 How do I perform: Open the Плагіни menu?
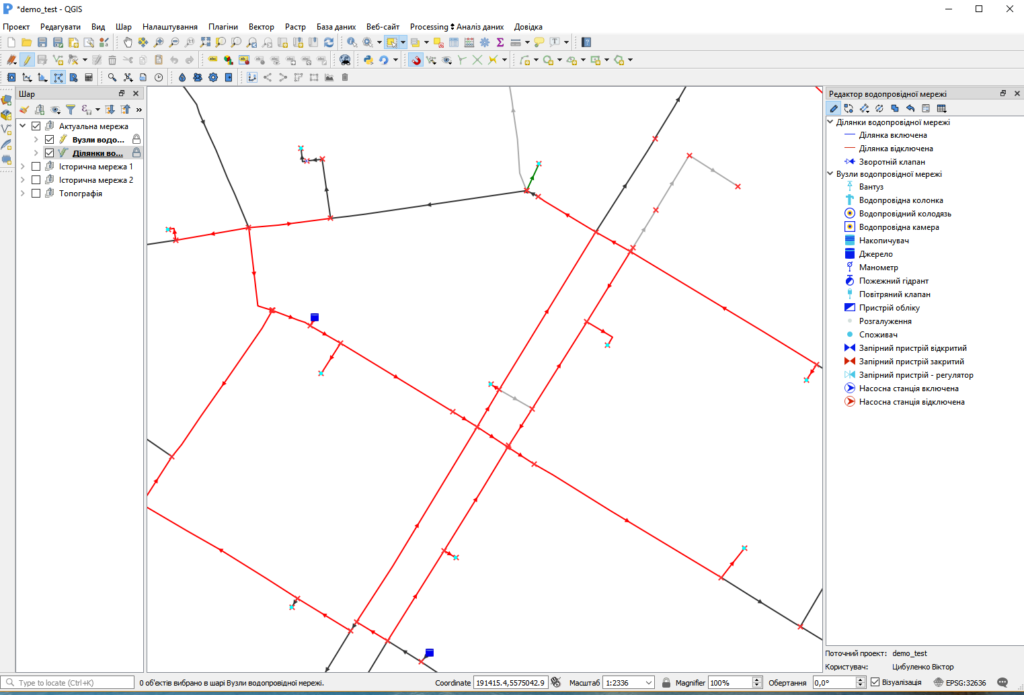tap(223, 27)
